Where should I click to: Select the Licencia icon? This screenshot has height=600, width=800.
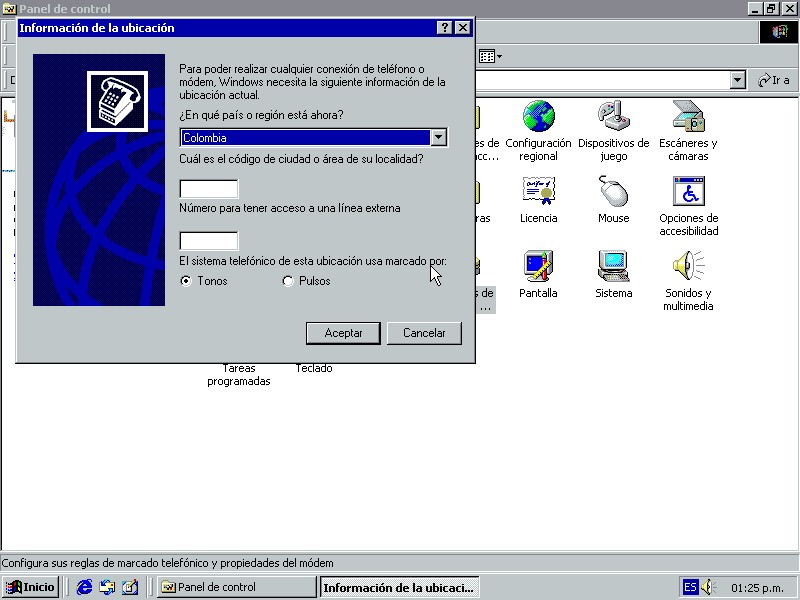click(538, 199)
